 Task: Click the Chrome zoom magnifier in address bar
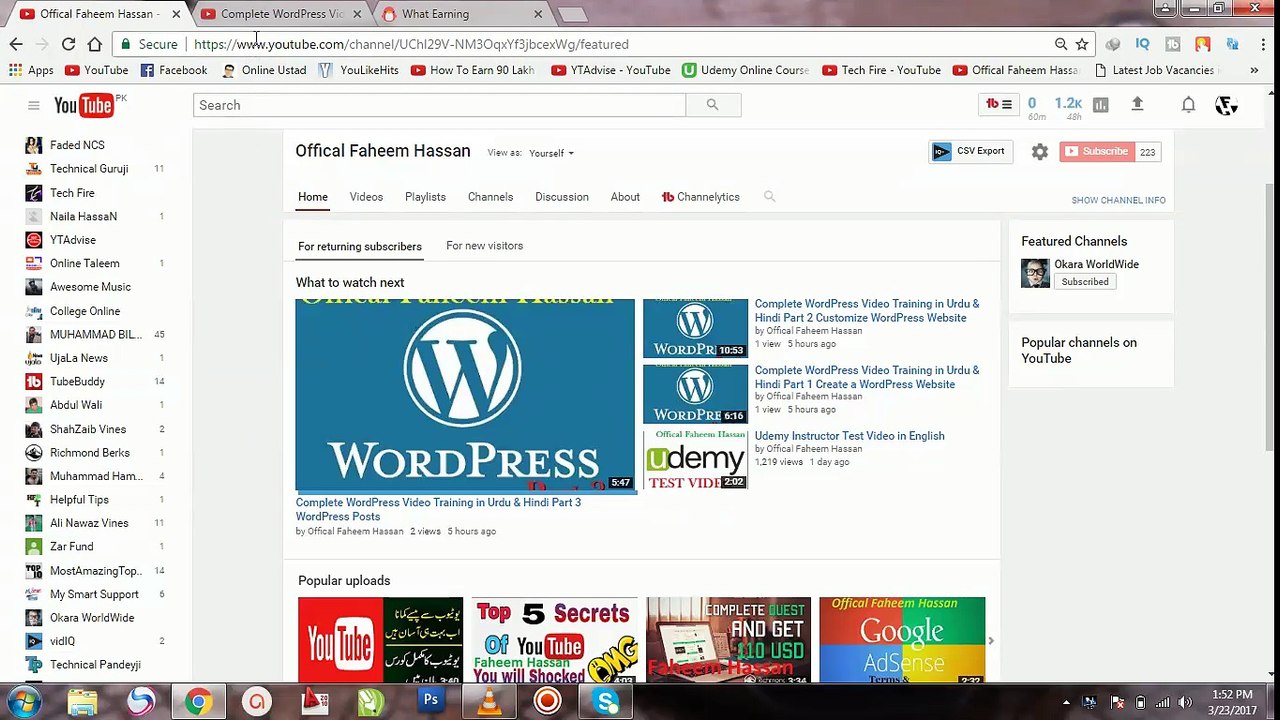[x=1061, y=44]
